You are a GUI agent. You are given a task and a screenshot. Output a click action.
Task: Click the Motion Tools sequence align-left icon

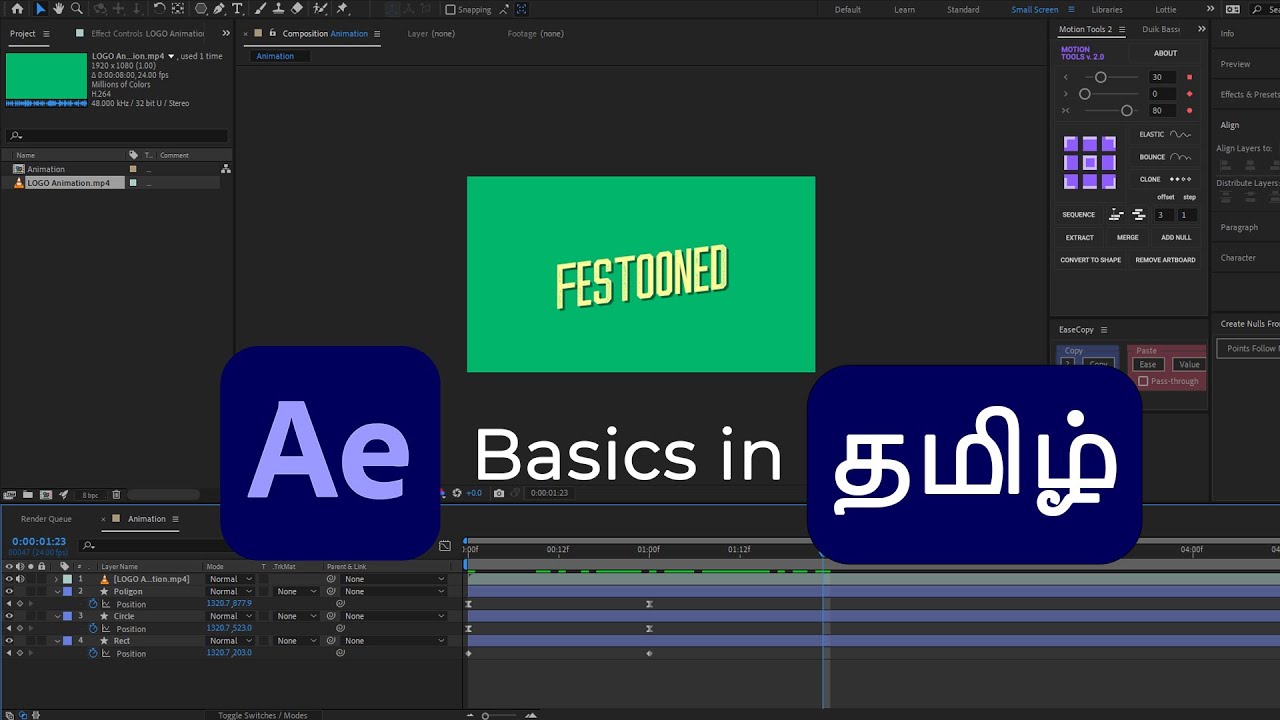coord(1116,215)
